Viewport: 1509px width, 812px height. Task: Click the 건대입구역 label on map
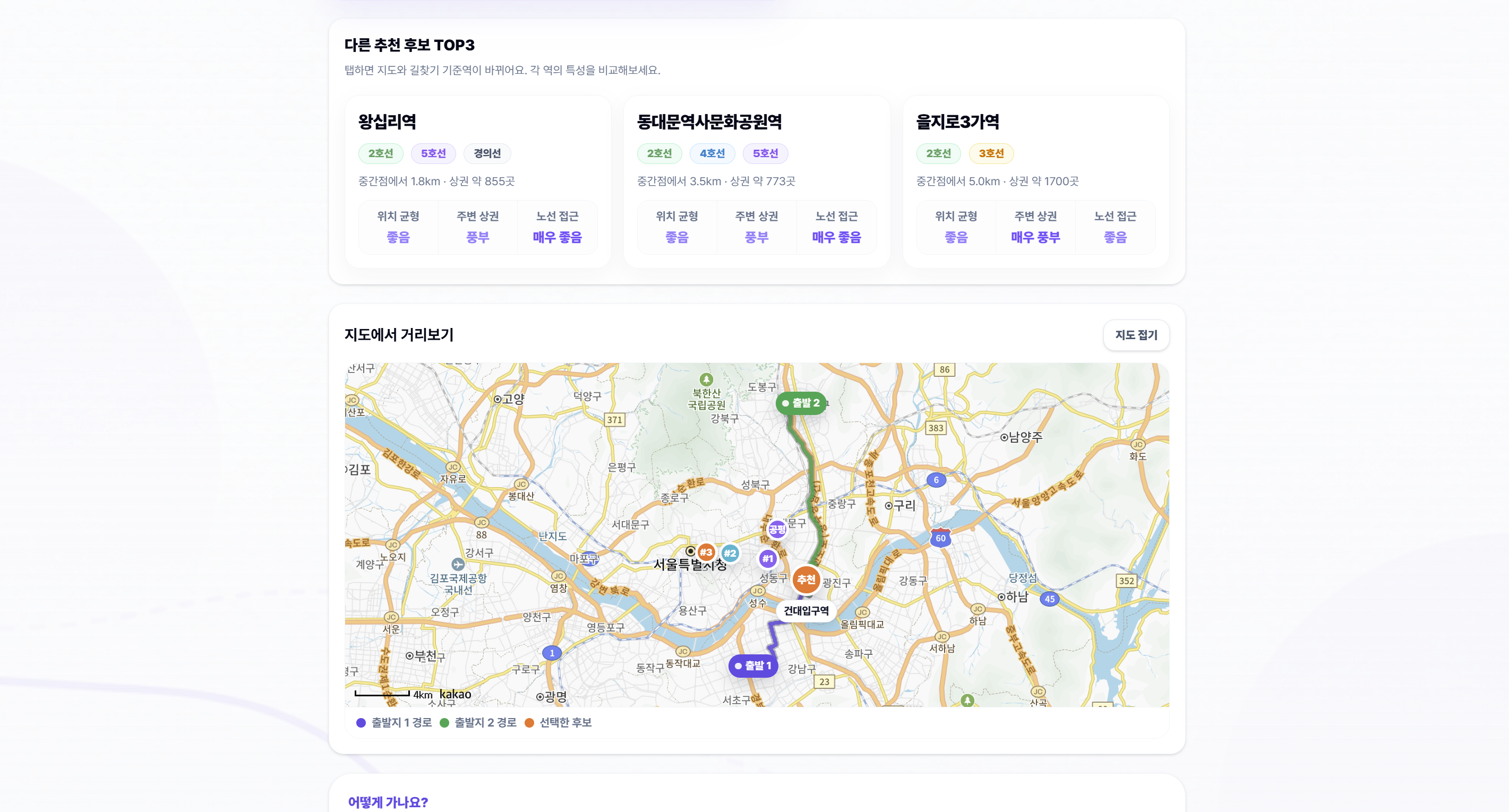806,611
